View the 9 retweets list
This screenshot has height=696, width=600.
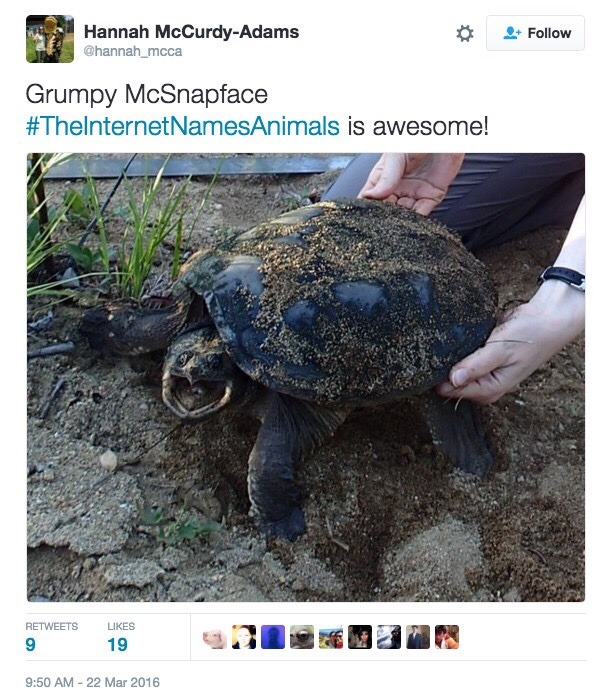tap(51, 637)
